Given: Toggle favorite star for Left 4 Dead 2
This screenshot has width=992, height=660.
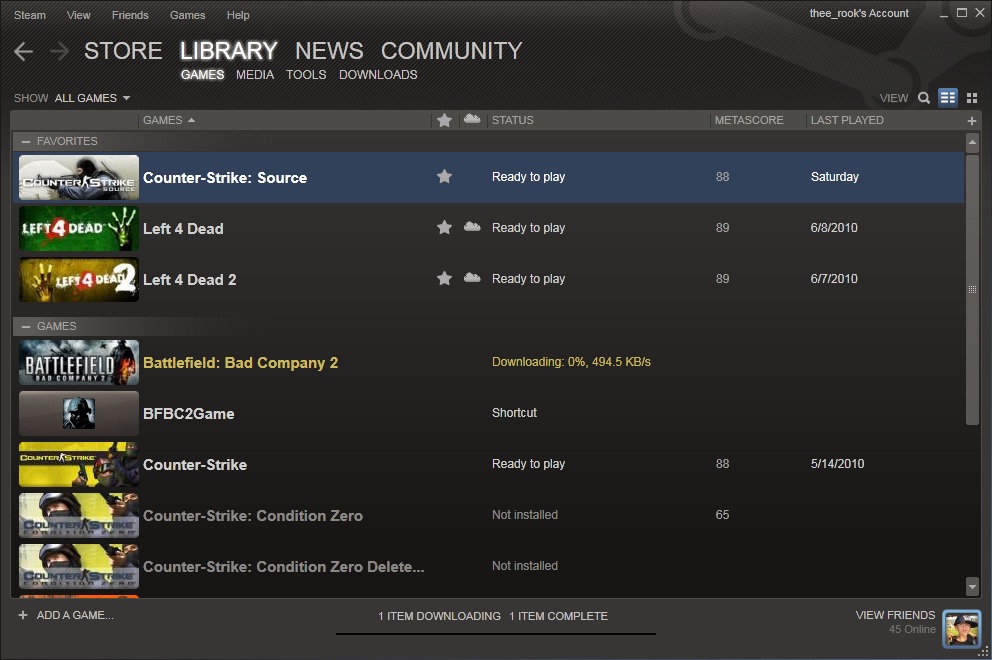Looking at the screenshot, I should [444, 278].
